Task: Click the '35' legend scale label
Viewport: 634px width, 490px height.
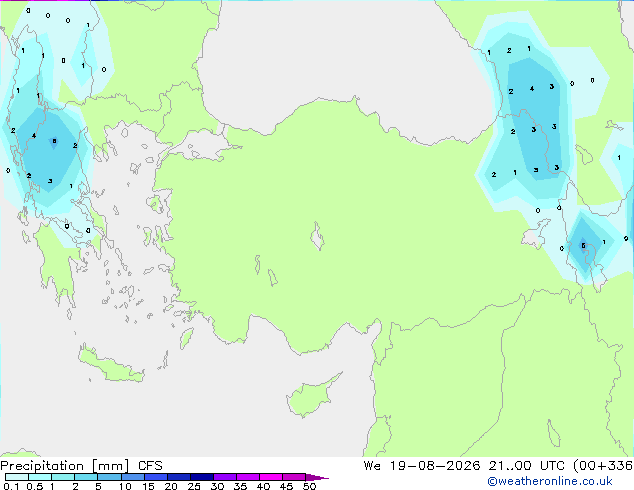Action: (x=240, y=486)
